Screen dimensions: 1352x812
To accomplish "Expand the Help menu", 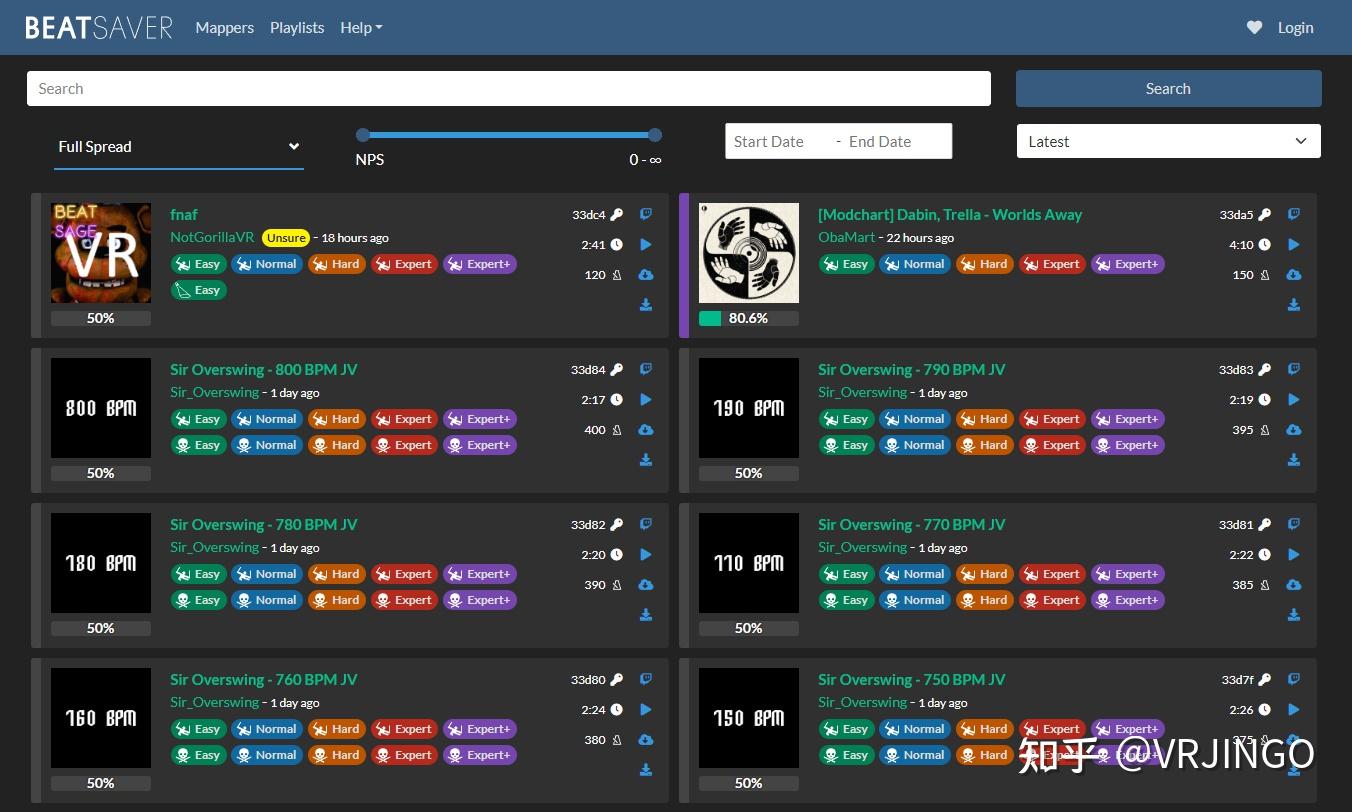I will pyautogui.click(x=361, y=28).
